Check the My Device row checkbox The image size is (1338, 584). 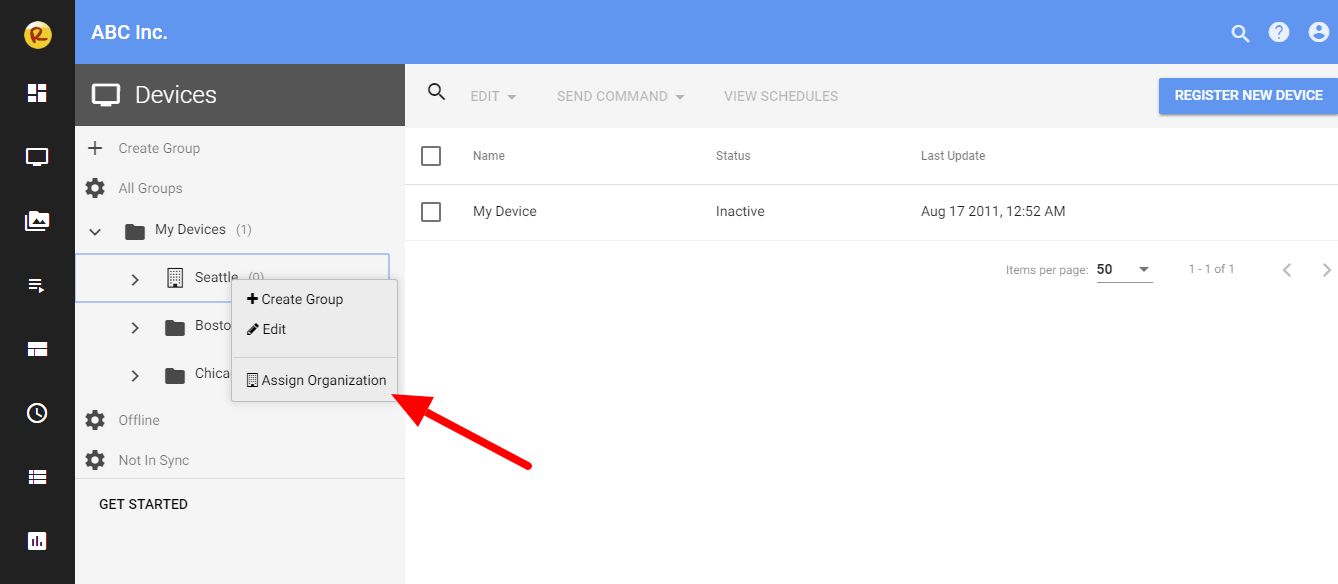point(431,212)
